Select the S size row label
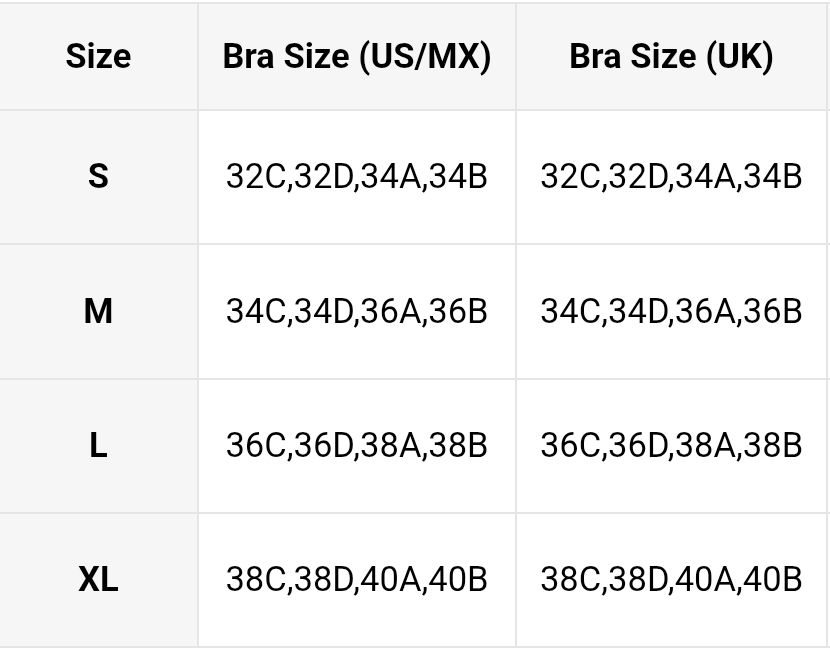The height and width of the screenshot is (648, 830). point(98,177)
